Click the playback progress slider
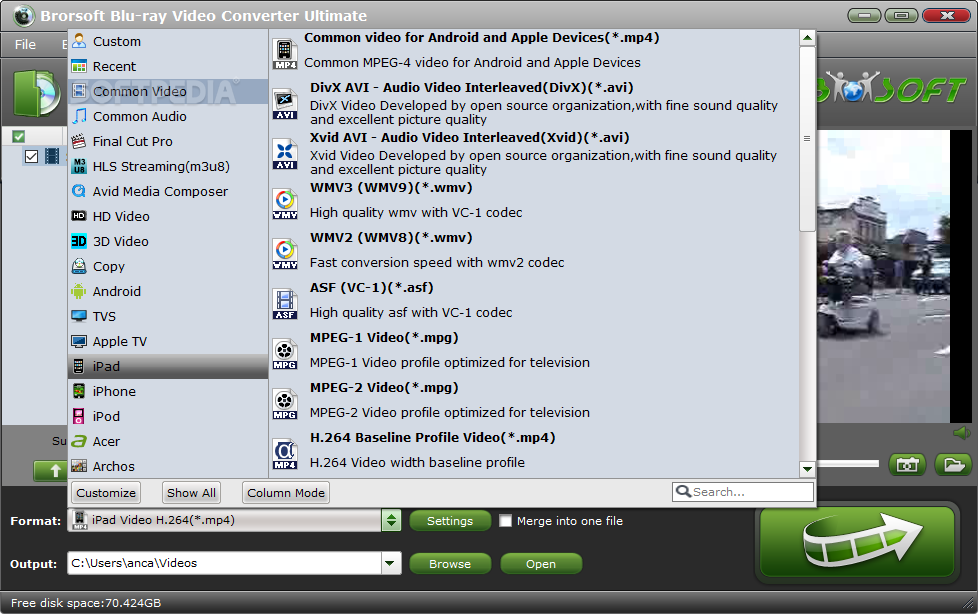Viewport: 978px width, 614px height. point(848,464)
